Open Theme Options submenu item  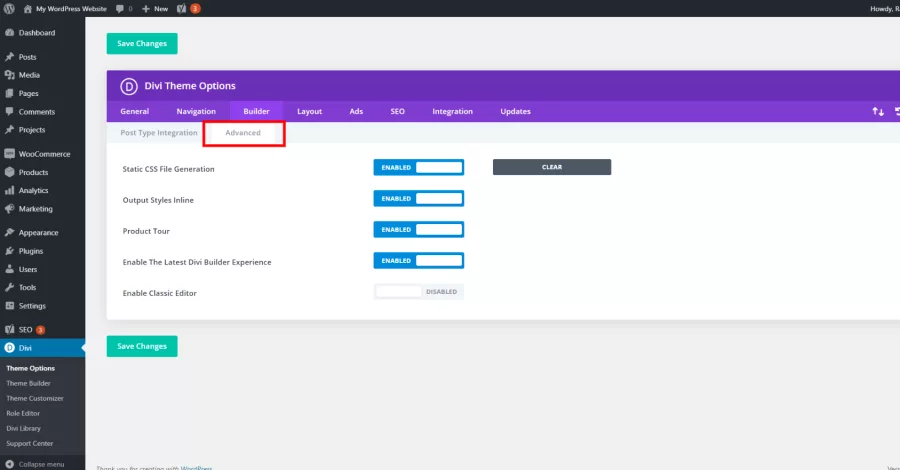[30, 368]
